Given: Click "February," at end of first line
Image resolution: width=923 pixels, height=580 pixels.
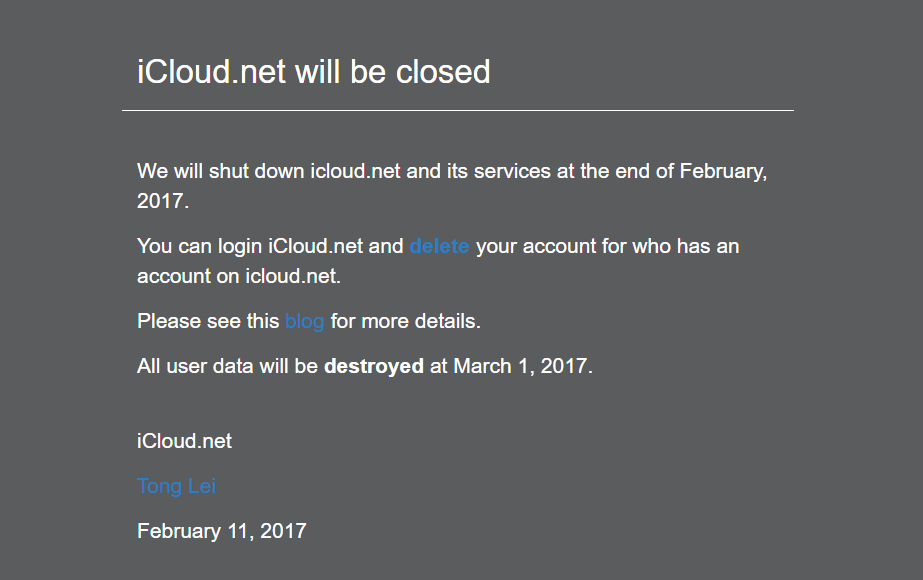Looking at the screenshot, I should click(724, 171).
